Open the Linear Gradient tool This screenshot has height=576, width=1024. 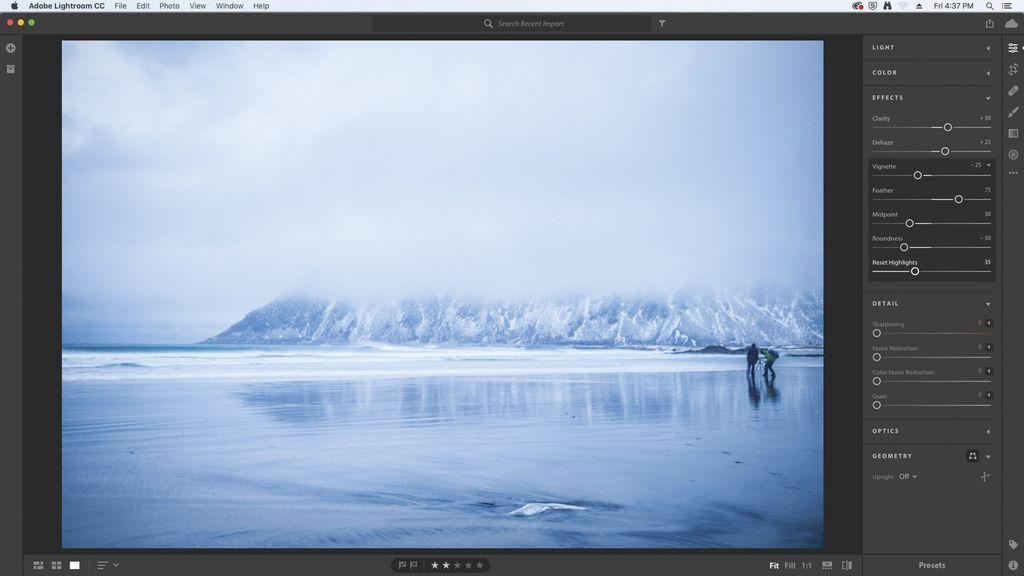[1011, 132]
